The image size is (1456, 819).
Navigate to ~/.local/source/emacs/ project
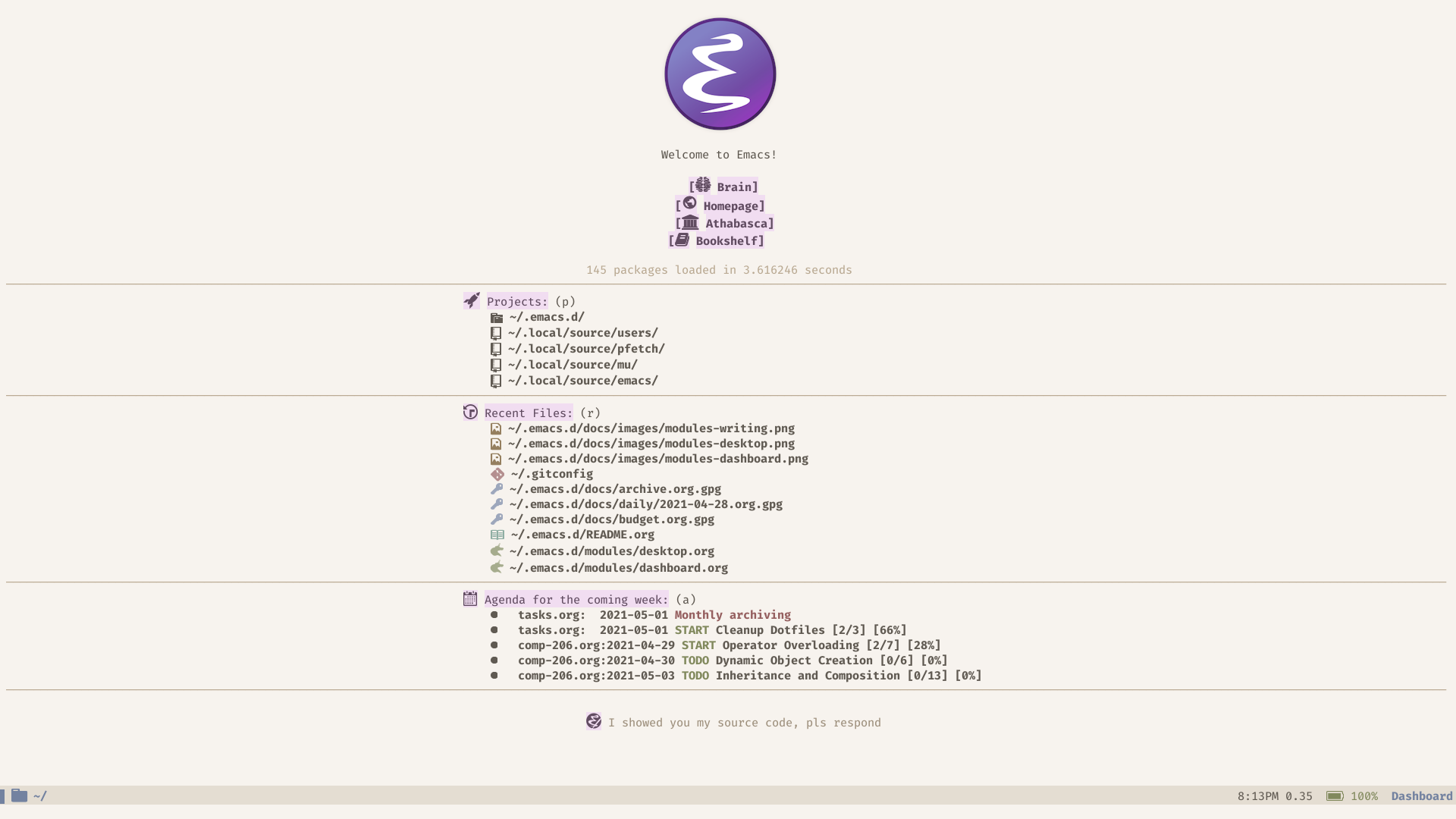[x=582, y=380]
